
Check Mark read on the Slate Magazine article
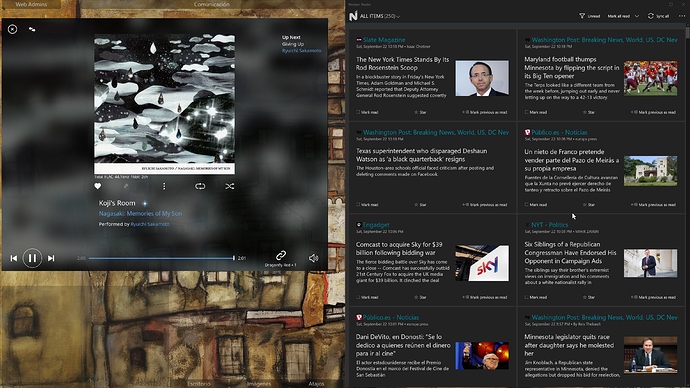[x=367, y=112]
